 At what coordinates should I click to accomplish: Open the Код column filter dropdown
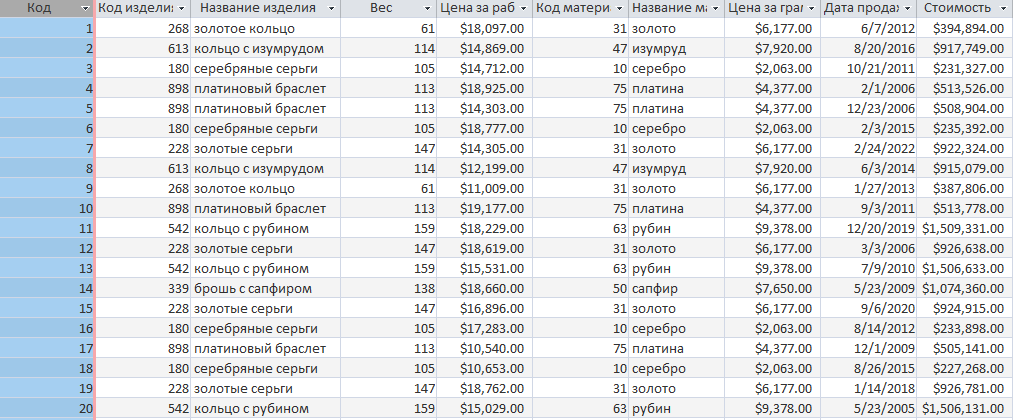(86, 8)
